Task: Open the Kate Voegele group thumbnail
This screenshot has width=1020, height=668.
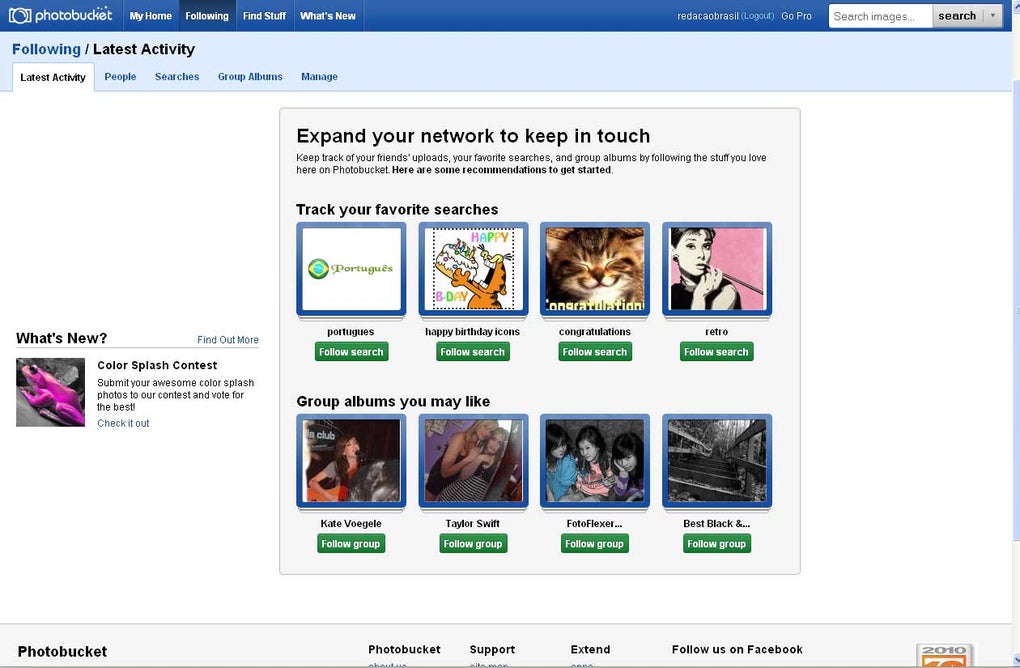Action: (x=351, y=461)
